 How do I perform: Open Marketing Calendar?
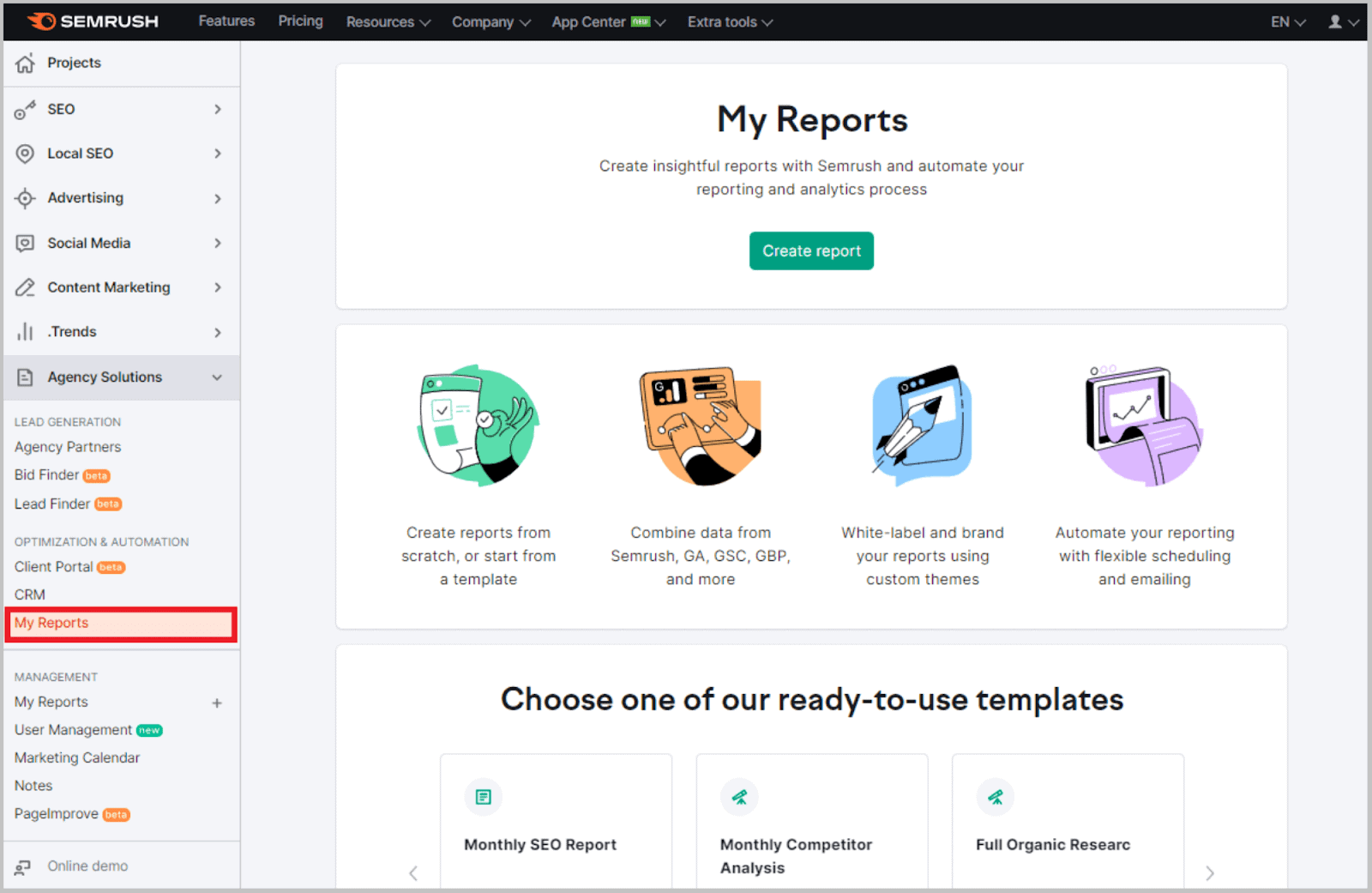[77, 757]
